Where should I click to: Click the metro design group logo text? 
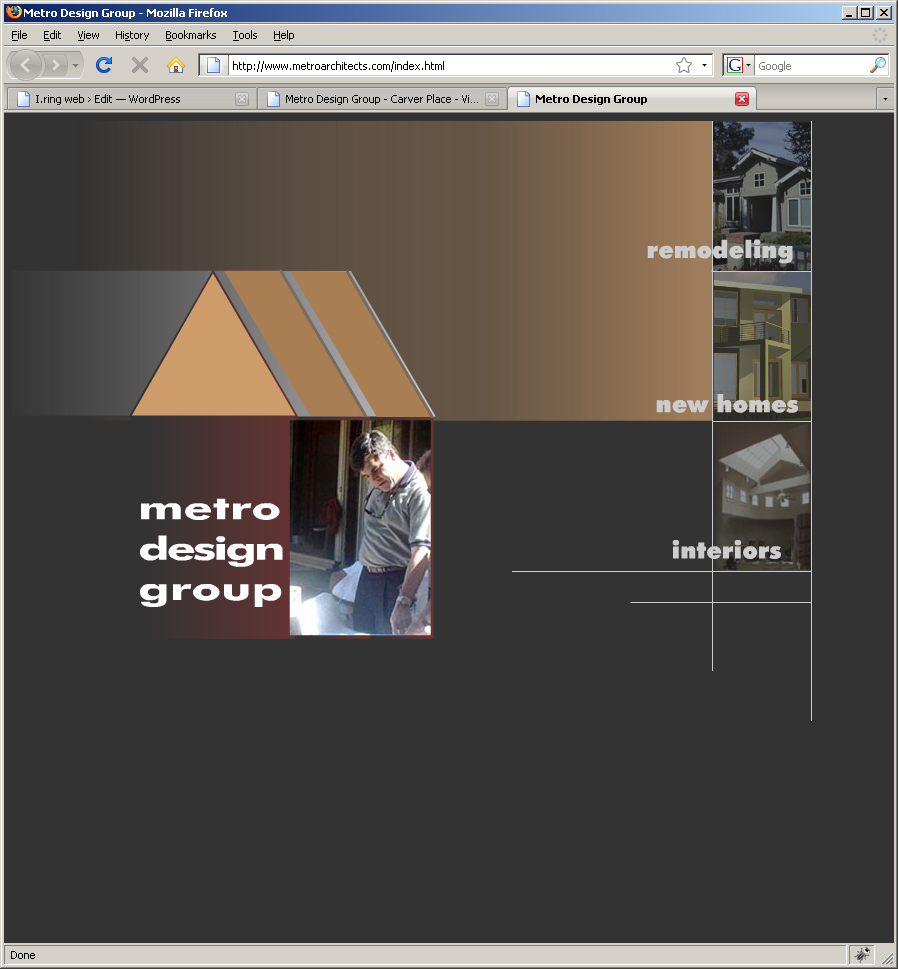click(211, 551)
